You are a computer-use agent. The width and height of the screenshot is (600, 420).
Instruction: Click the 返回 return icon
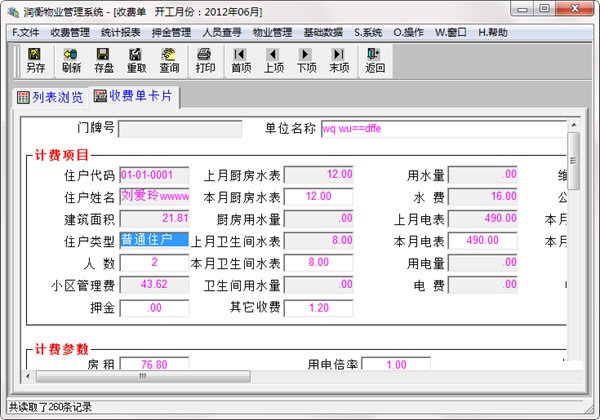click(375, 61)
